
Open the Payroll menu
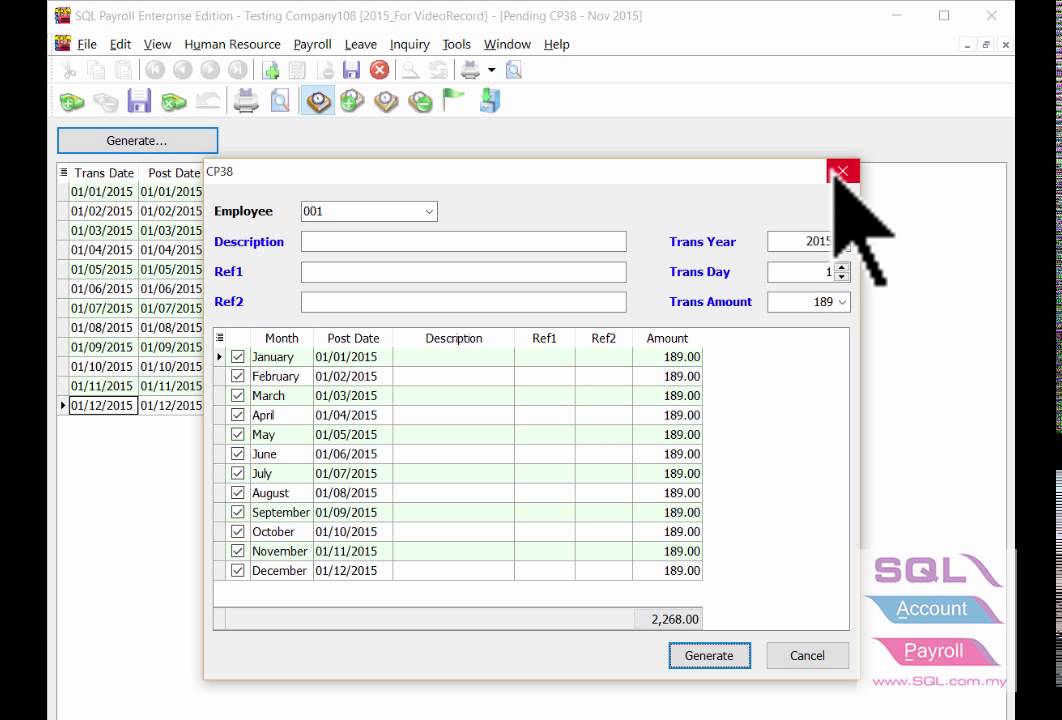(x=312, y=44)
